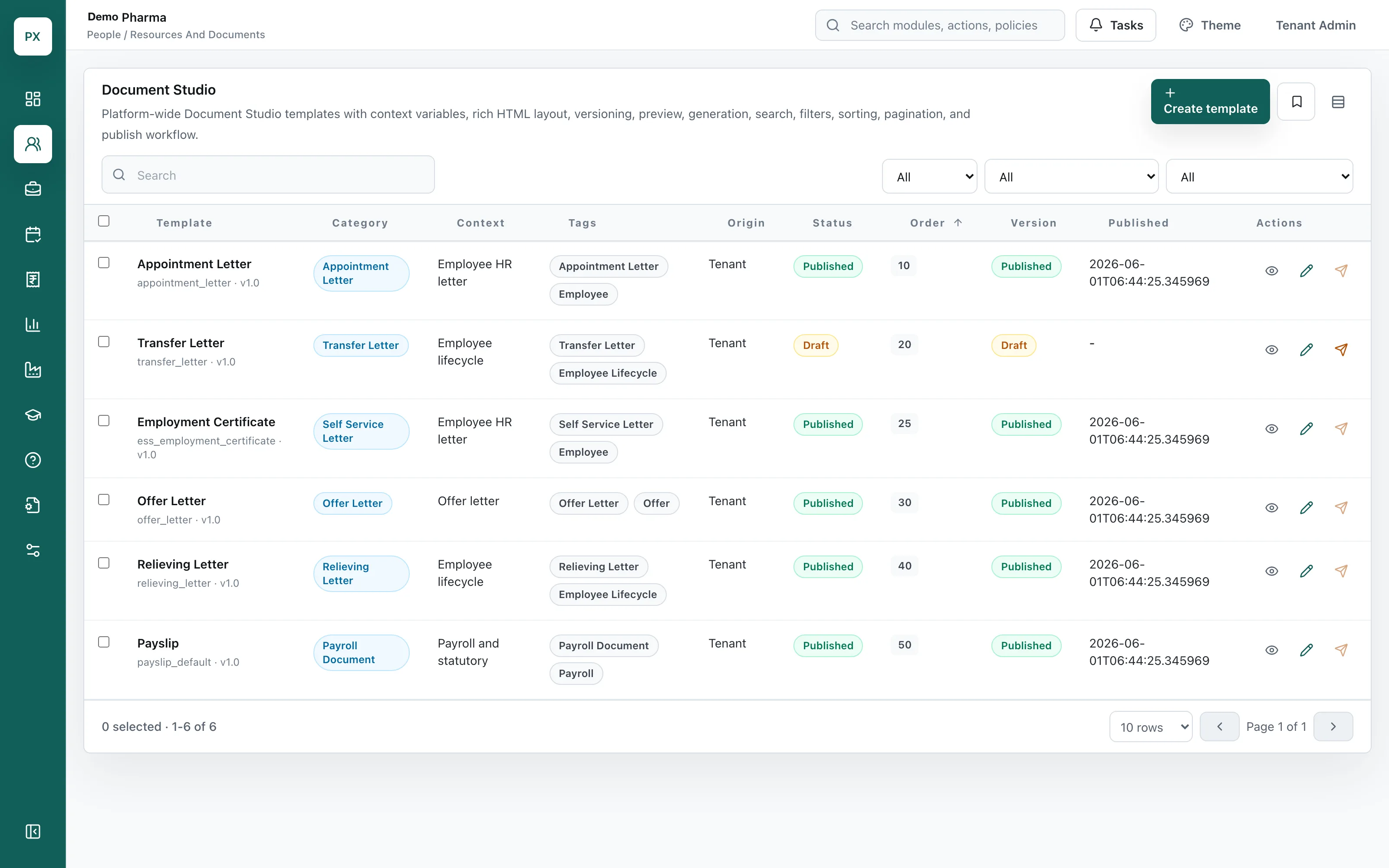Open the briefcase sidebar icon
Image resolution: width=1389 pixels, height=868 pixels.
33,189
